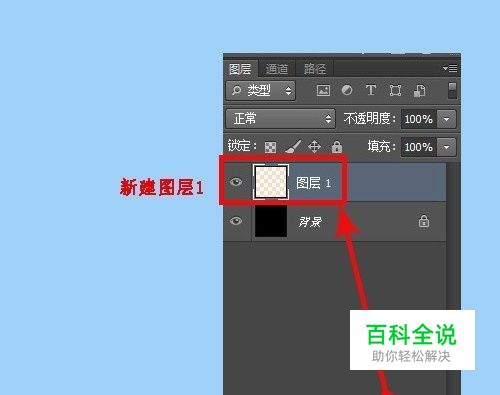Lock image pixels brush icon
Screen dimensions: 500x395
point(293,146)
